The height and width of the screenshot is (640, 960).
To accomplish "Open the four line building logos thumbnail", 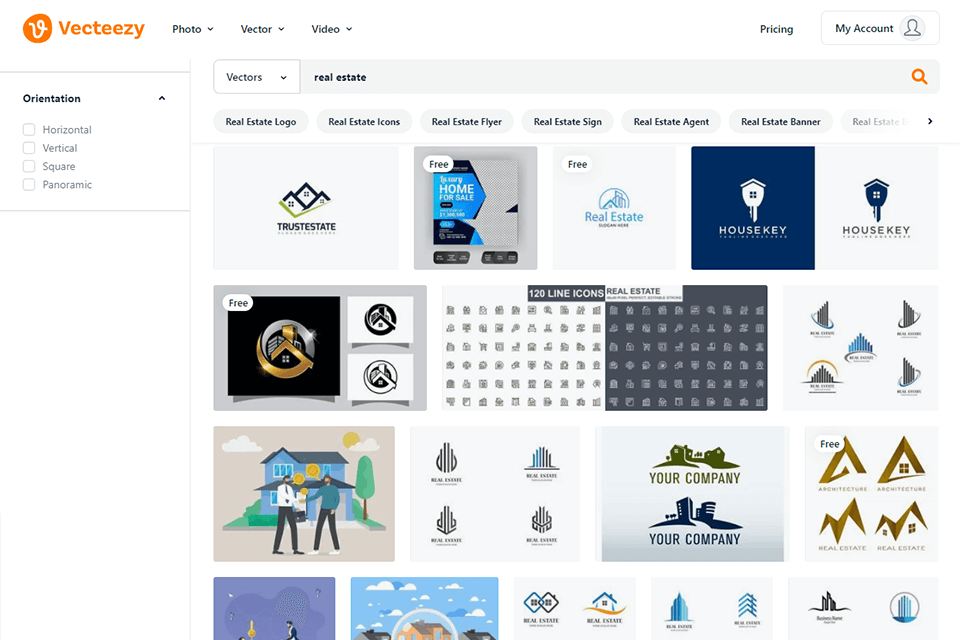I will pos(495,494).
